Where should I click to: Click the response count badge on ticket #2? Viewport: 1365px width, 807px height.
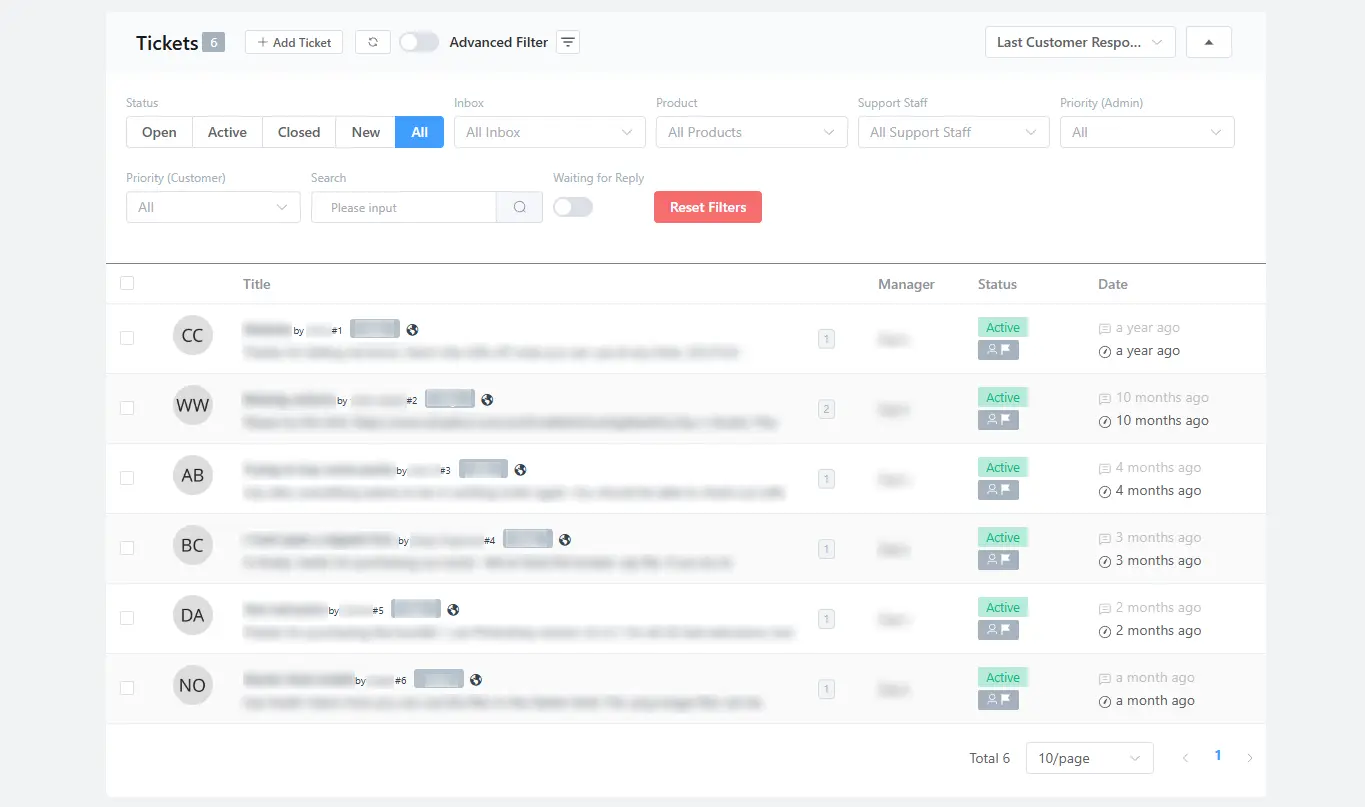(826, 409)
